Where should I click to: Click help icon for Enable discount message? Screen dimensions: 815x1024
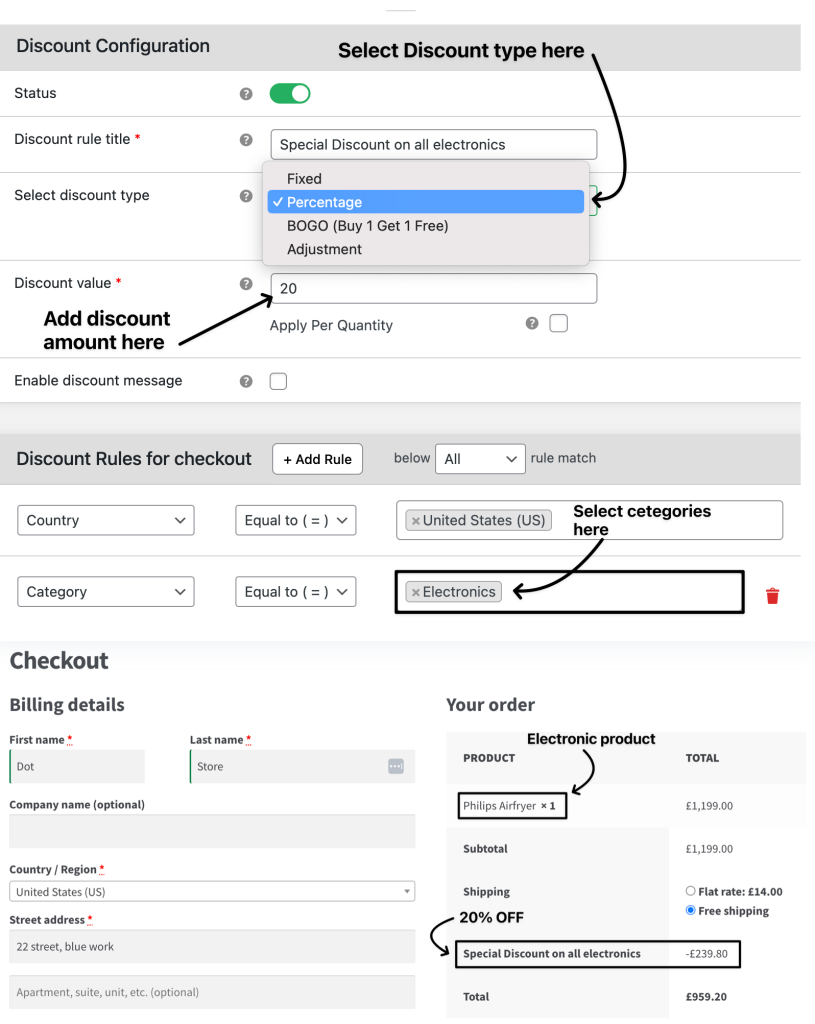click(x=246, y=381)
